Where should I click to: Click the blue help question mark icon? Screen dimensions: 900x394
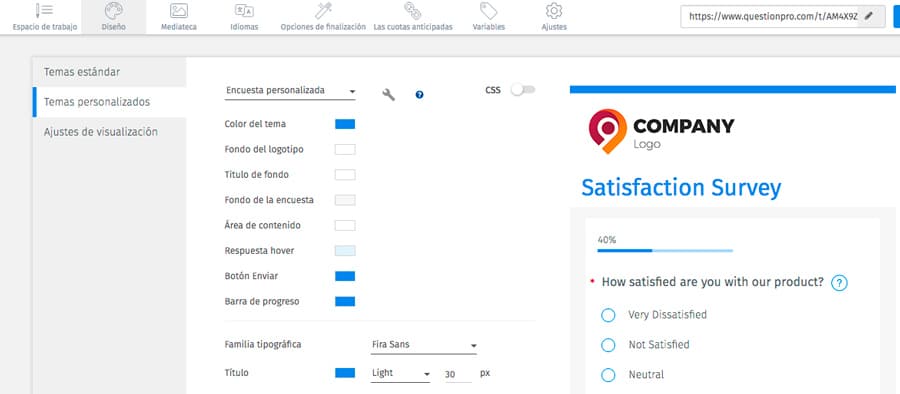420,95
